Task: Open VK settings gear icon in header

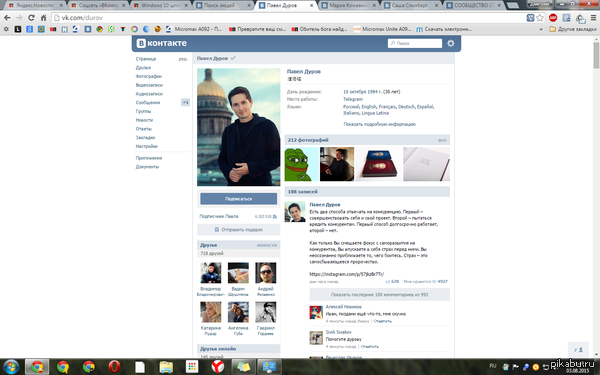Action: click(x=451, y=43)
